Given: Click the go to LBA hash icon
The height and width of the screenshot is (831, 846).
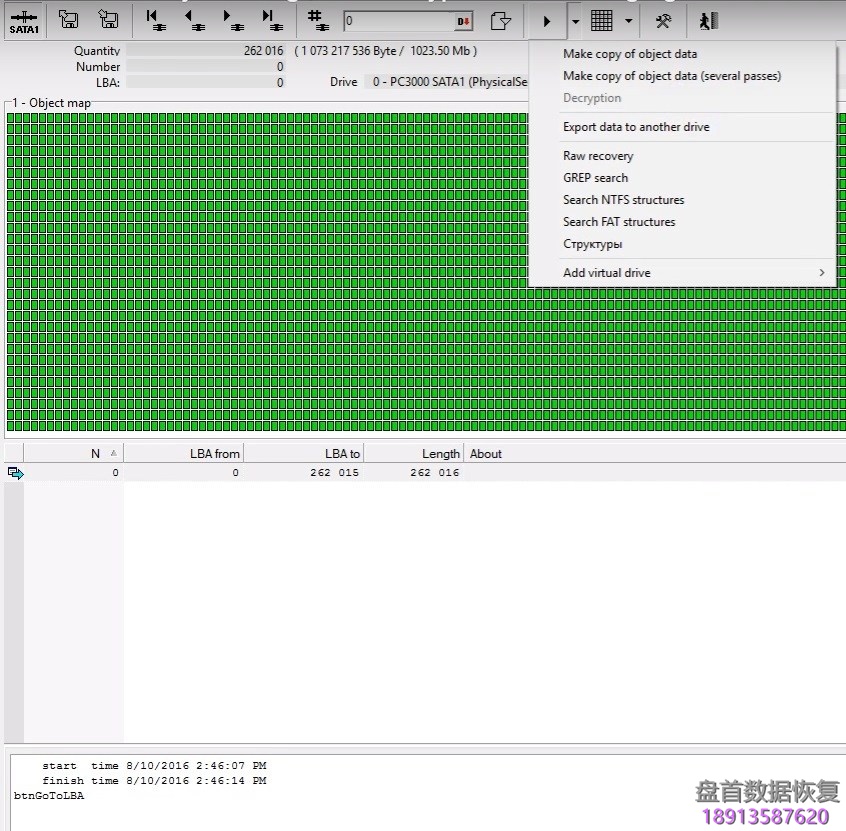Looking at the screenshot, I should click(316, 20).
